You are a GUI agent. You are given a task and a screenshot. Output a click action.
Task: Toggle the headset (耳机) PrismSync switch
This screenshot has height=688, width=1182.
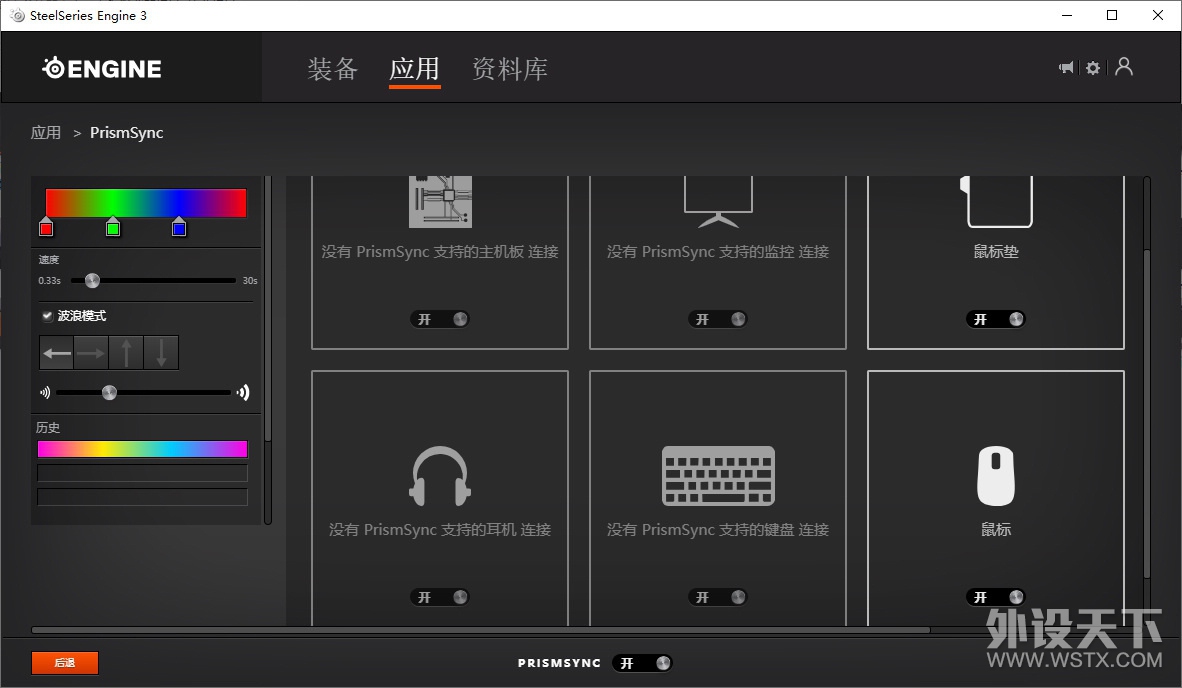[x=440, y=598]
